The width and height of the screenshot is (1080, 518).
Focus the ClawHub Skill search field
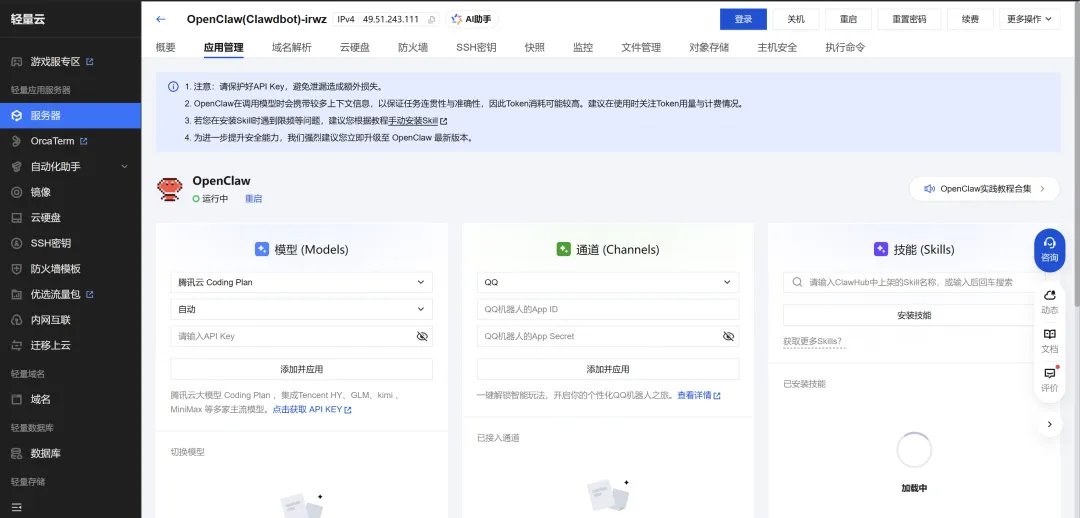click(914, 282)
